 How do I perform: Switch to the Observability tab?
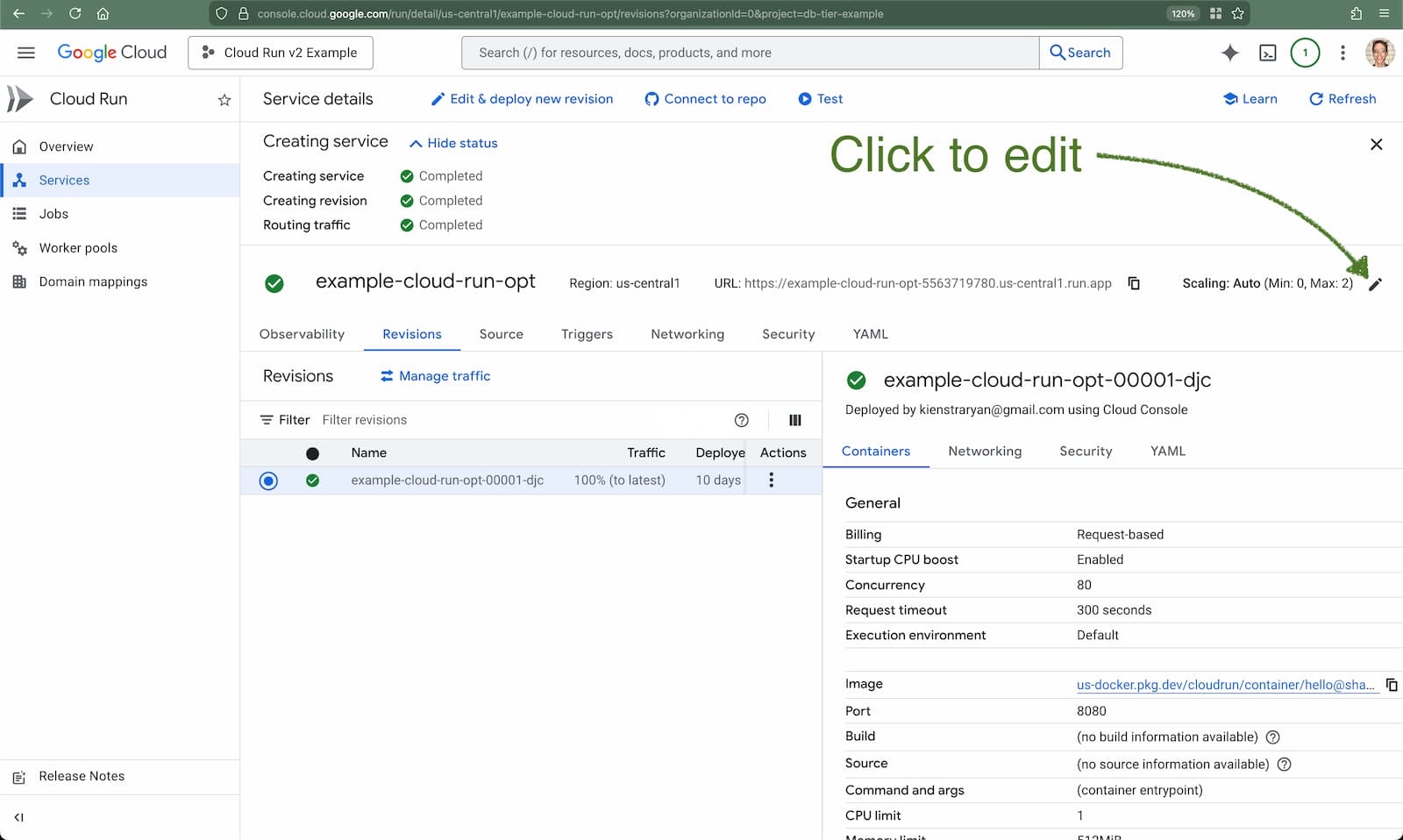tap(302, 334)
